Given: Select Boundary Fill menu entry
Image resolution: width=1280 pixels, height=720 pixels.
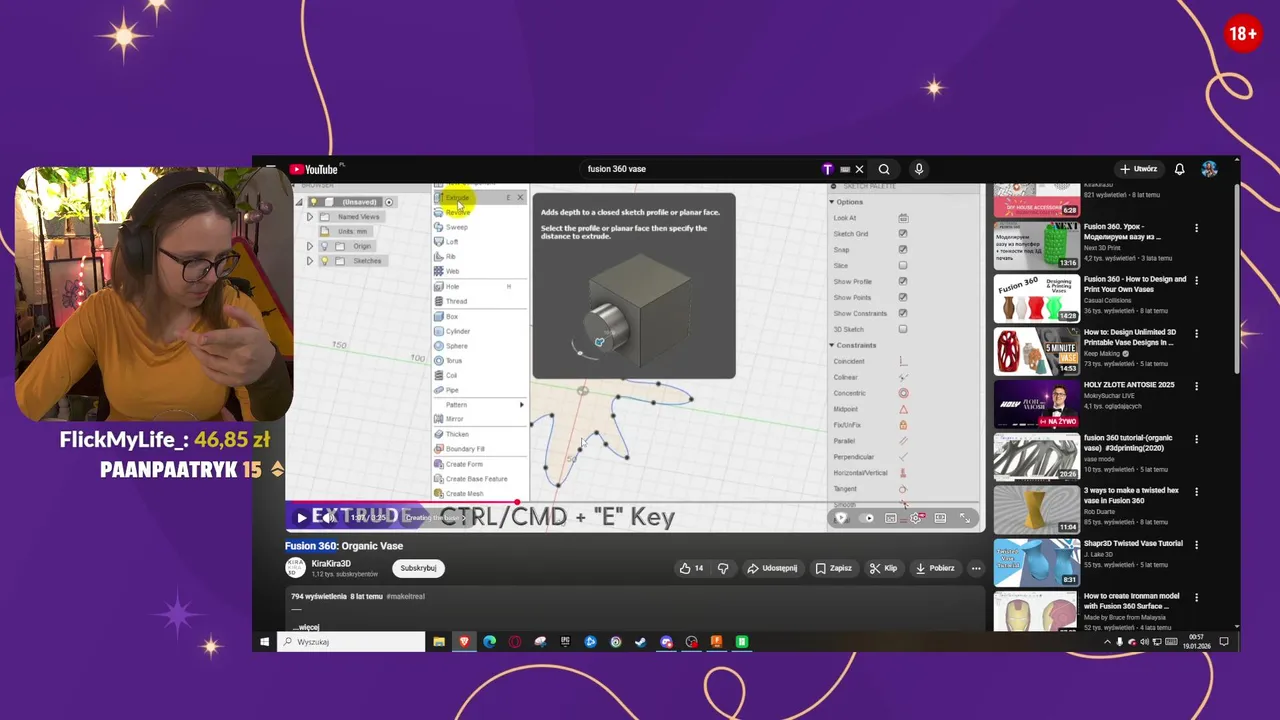Looking at the screenshot, I should [x=478, y=449].
